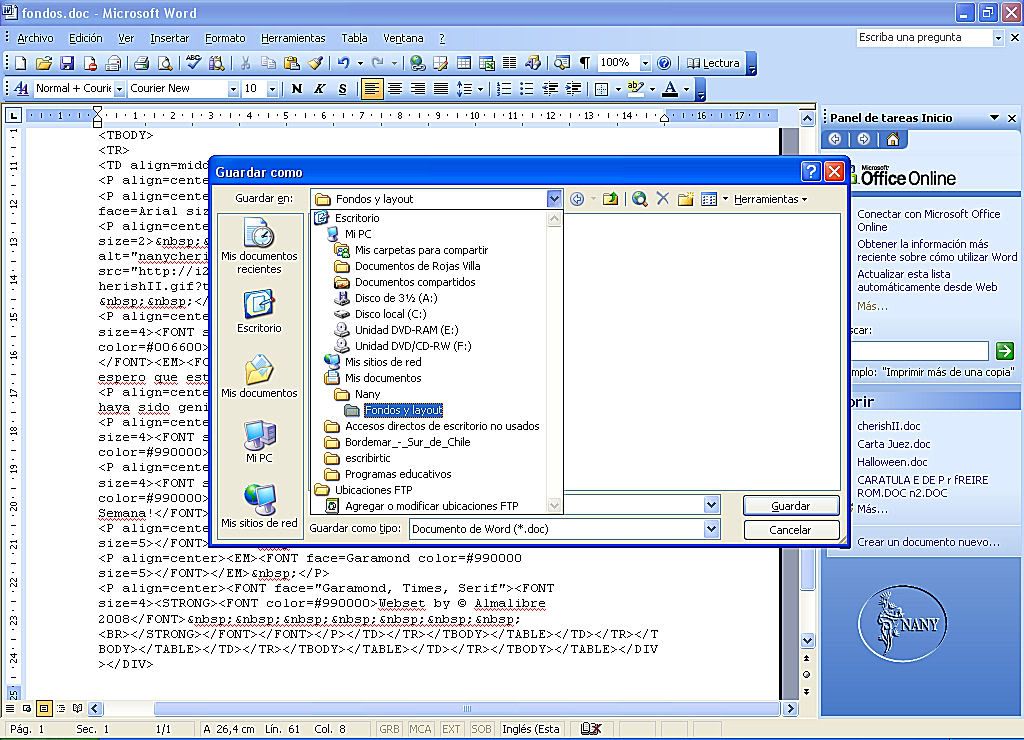Switch to Lectura reading layout

coord(713,63)
